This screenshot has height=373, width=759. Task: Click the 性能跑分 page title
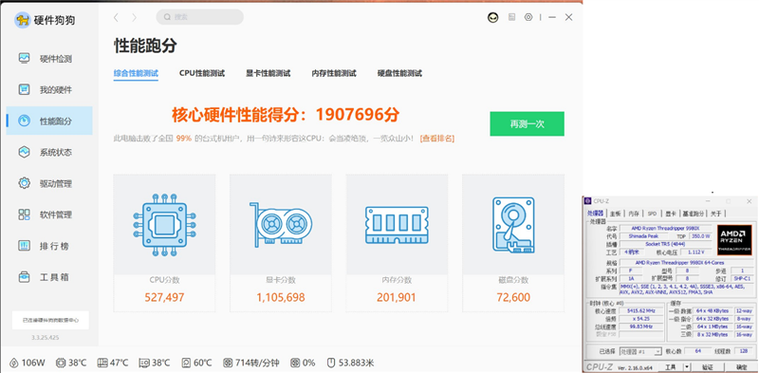click(x=145, y=46)
